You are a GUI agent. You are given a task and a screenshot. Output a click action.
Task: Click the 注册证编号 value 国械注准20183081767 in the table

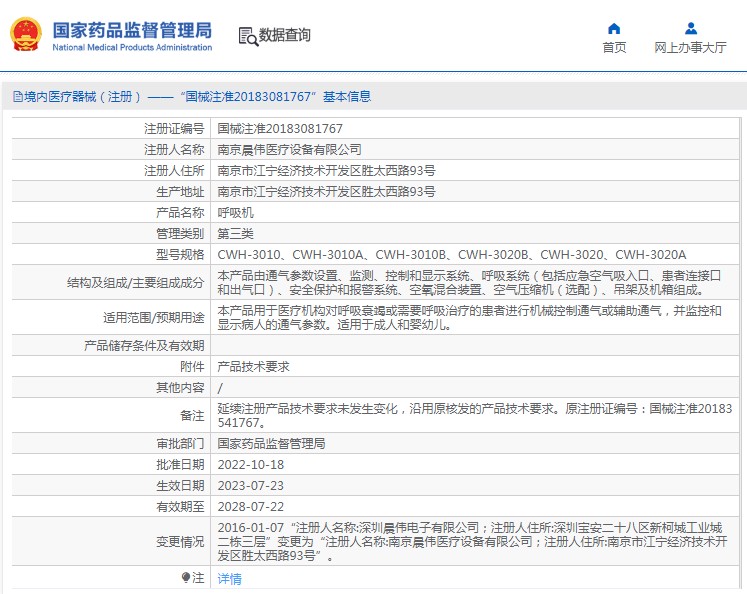pos(280,129)
